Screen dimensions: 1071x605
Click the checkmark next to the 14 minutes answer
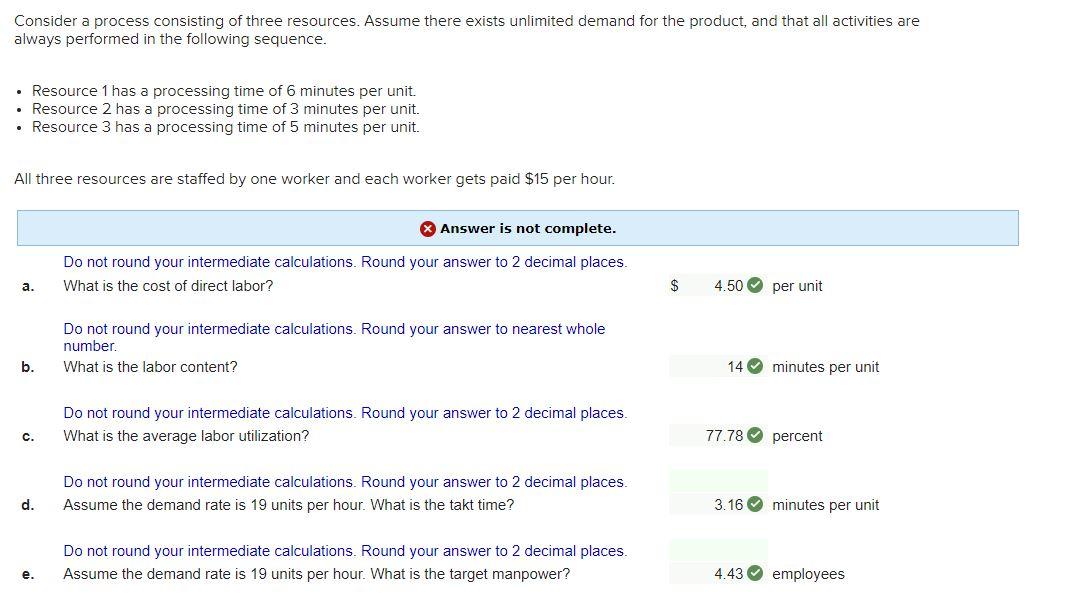point(757,367)
